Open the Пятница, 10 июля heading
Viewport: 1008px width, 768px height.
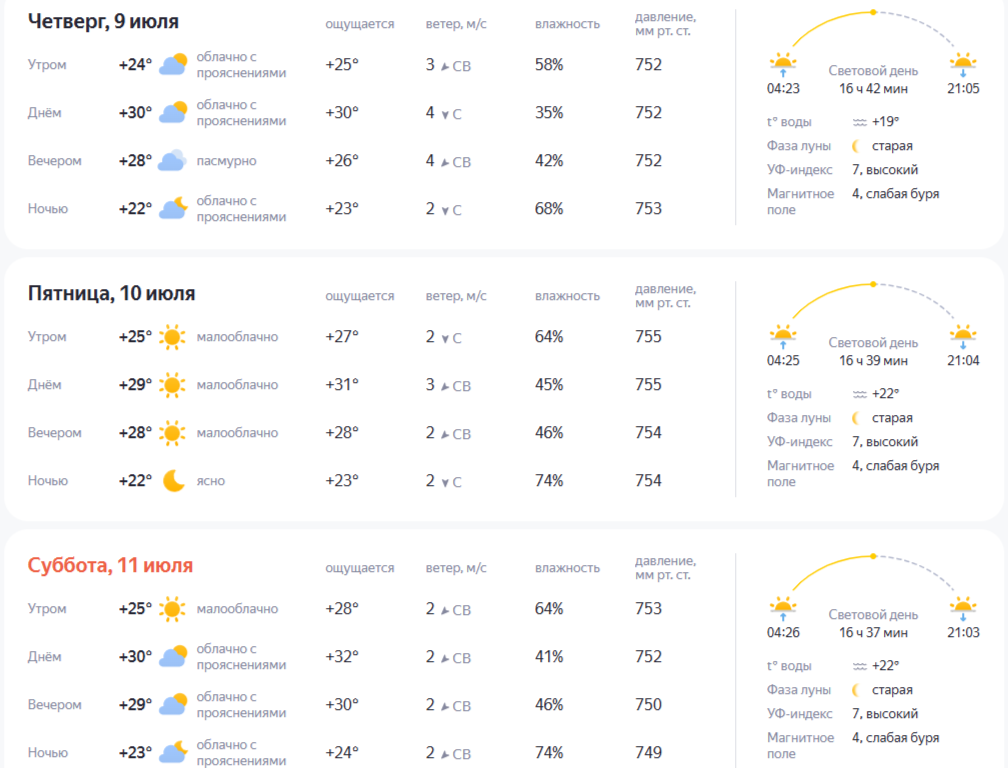pos(111,294)
